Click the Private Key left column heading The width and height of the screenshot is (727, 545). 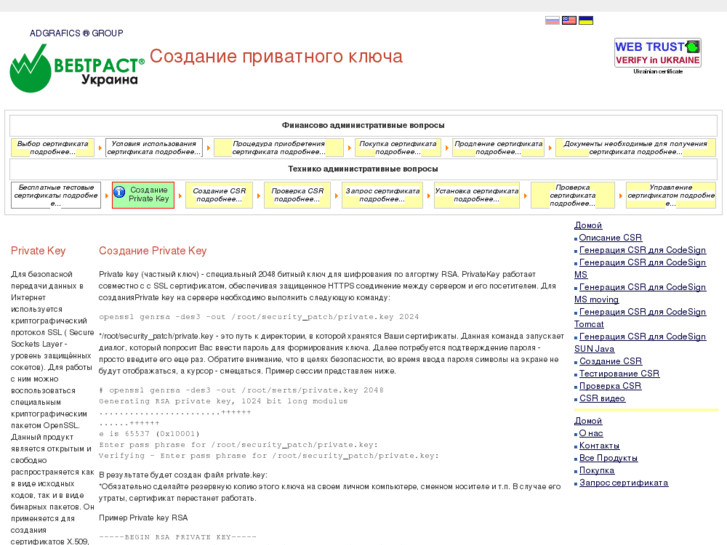coord(38,251)
